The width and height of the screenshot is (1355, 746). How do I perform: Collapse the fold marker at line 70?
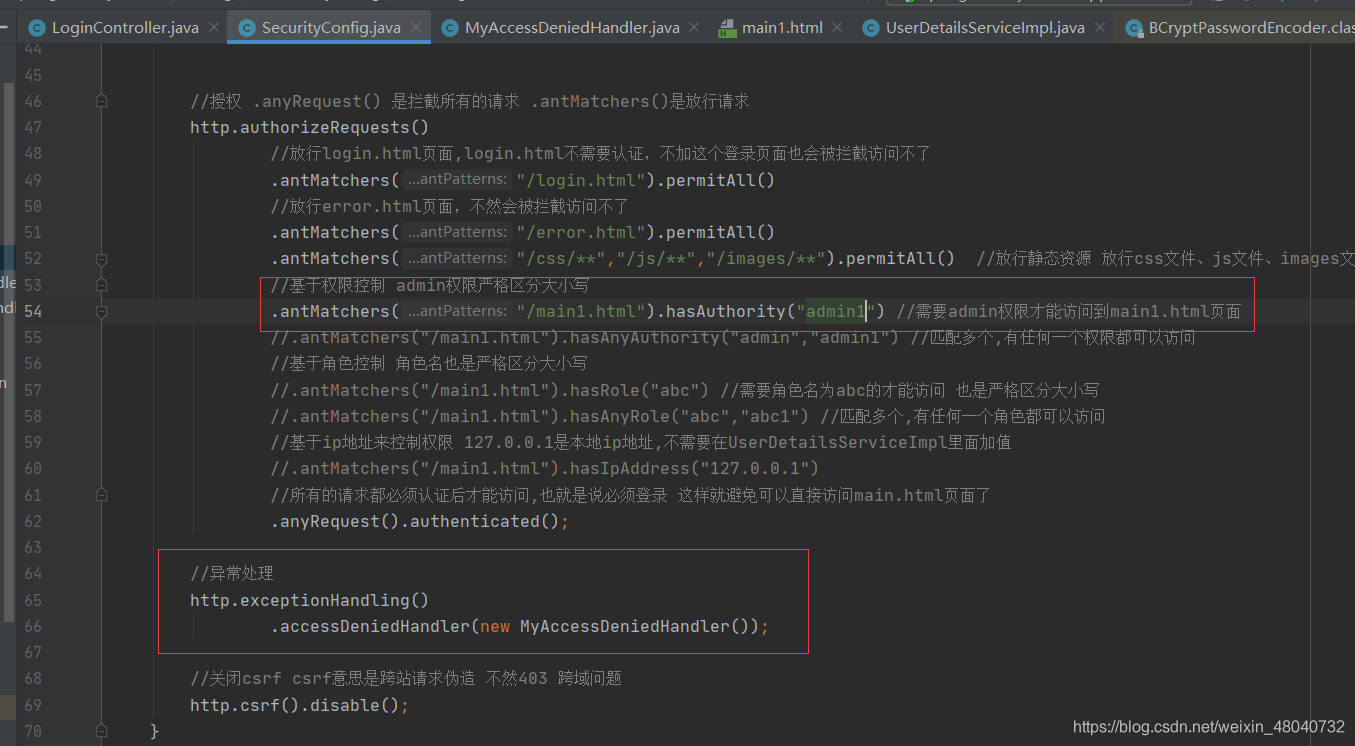[101, 731]
